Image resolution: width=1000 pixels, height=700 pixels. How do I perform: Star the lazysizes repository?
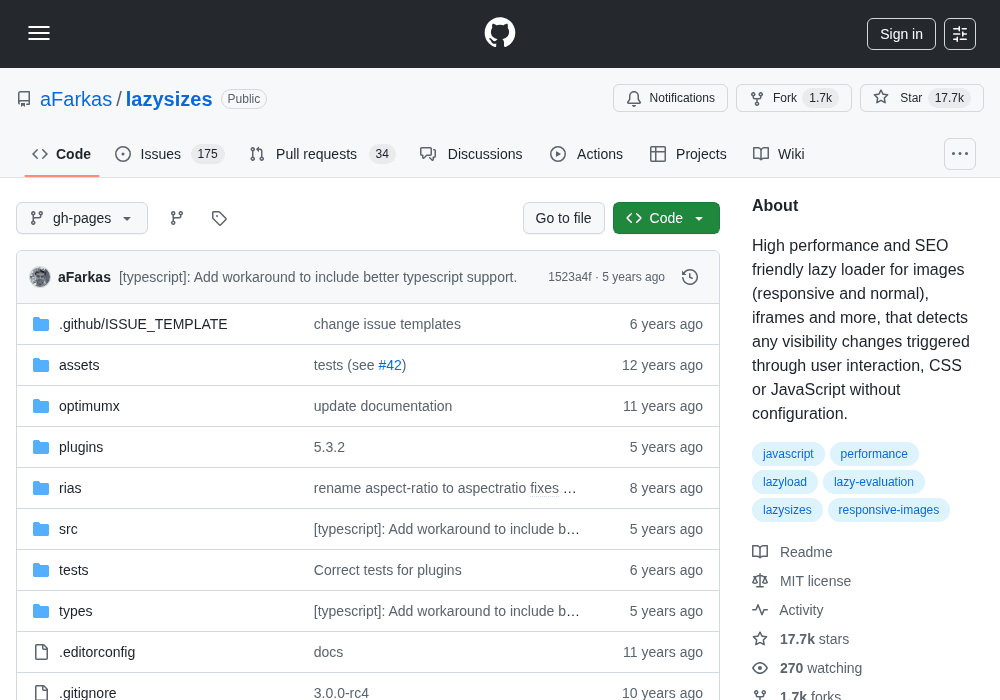click(x=922, y=98)
